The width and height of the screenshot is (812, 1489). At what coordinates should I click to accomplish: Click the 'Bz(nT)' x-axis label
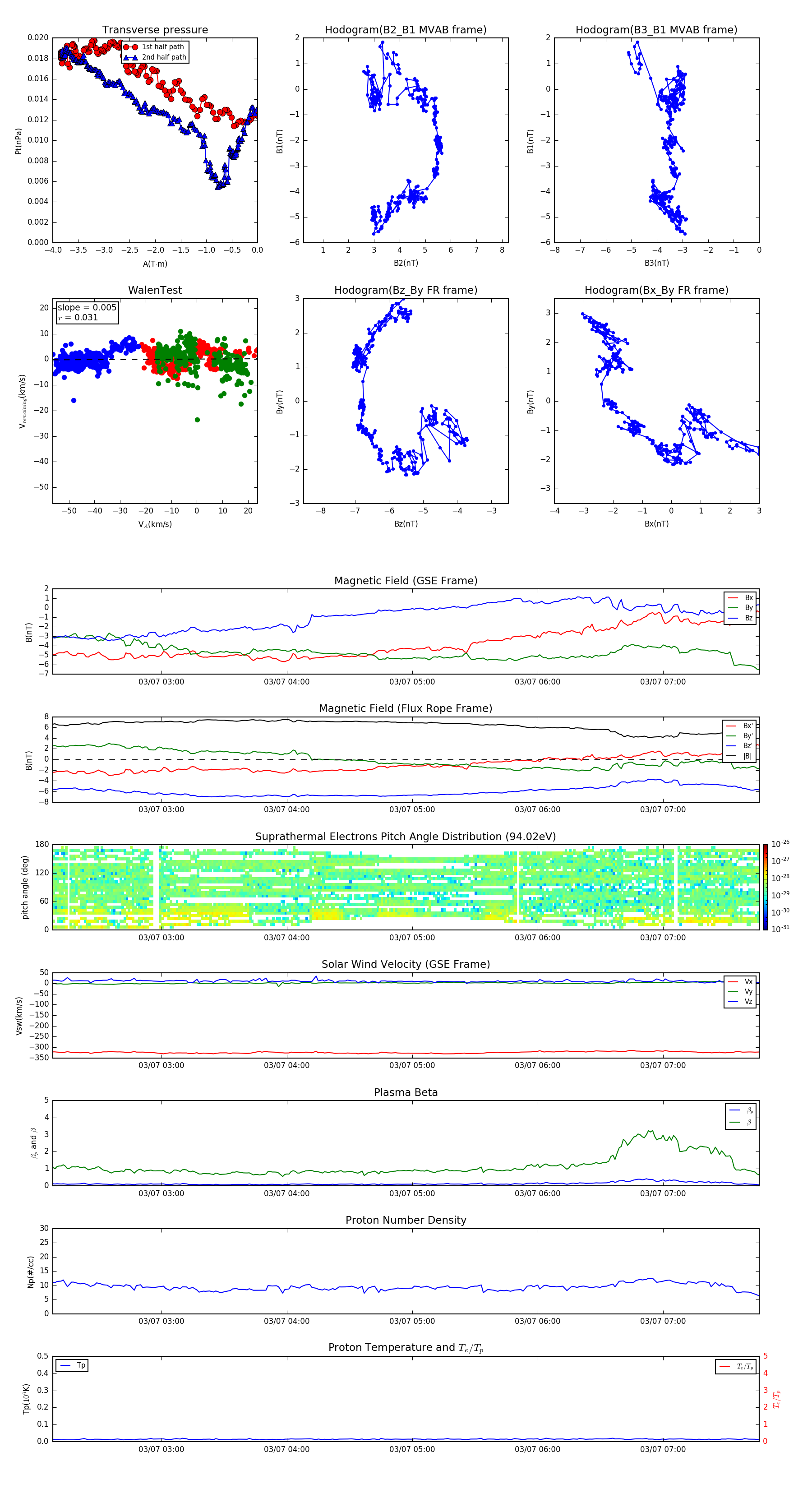coord(406,524)
